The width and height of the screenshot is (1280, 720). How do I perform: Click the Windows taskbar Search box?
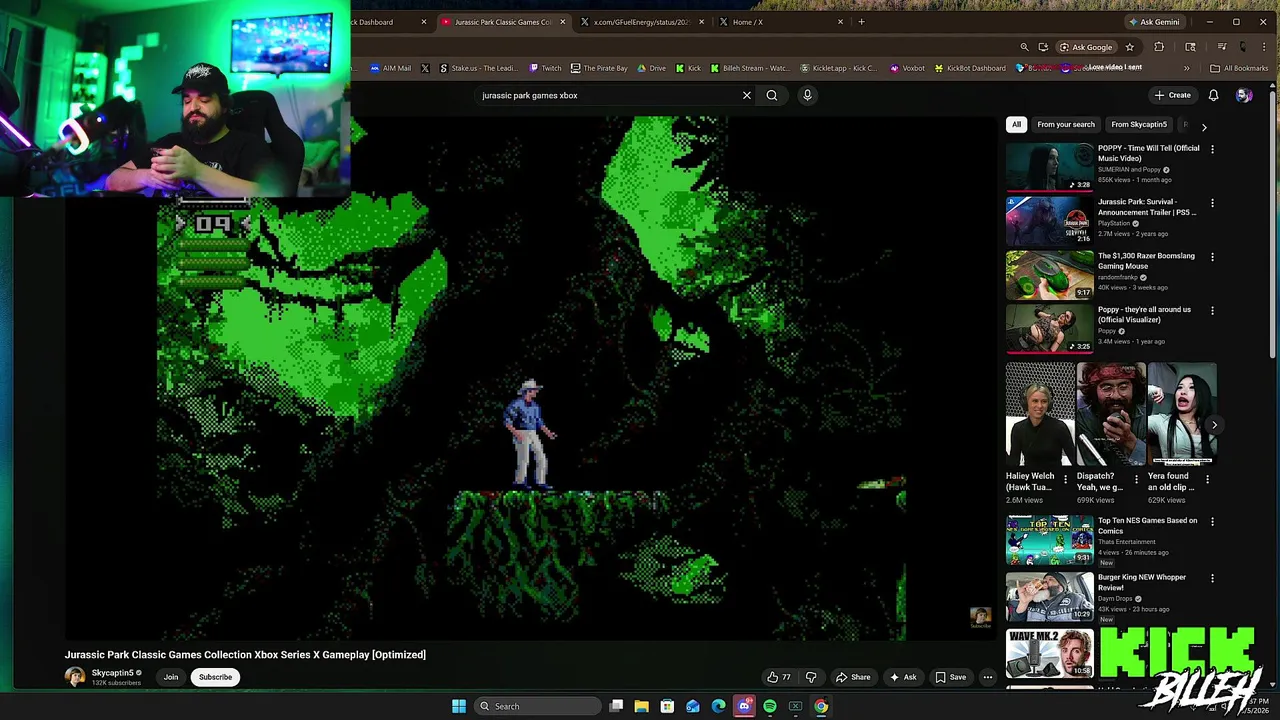pyautogui.click(x=536, y=706)
